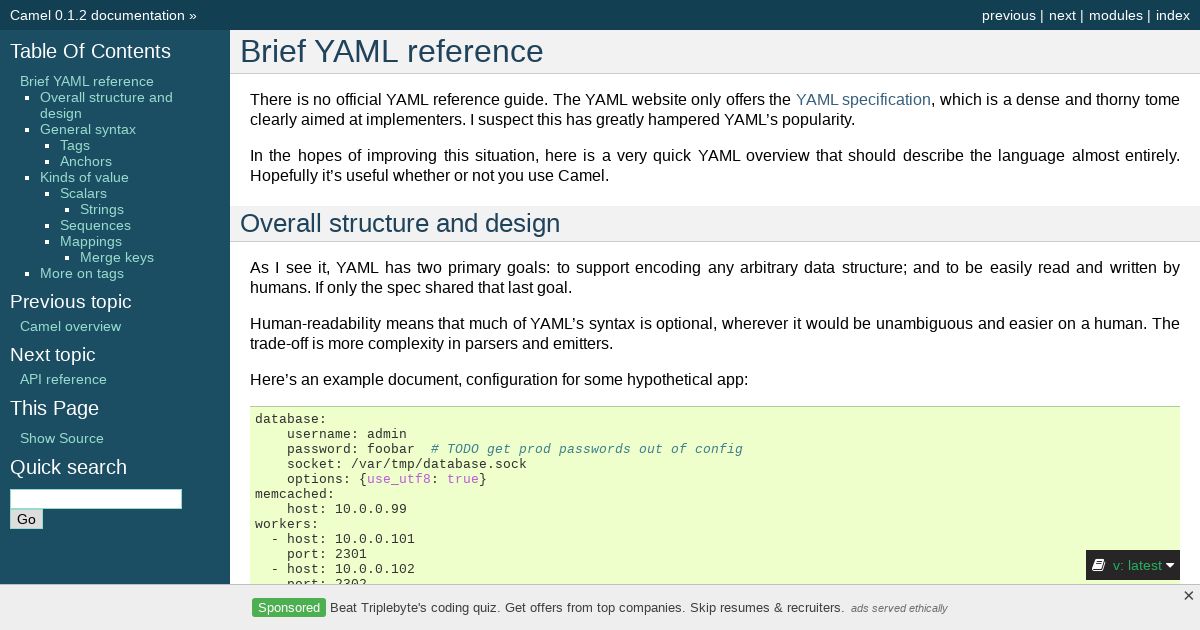Click the Overall structure and design heading
The height and width of the screenshot is (630, 1200).
coord(400,223)
